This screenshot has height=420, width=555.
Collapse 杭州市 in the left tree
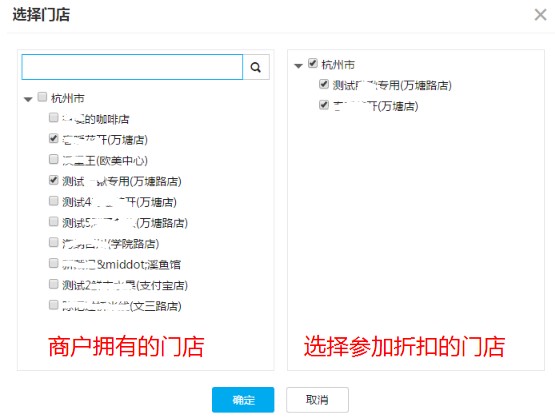click(x=28, y=99)
